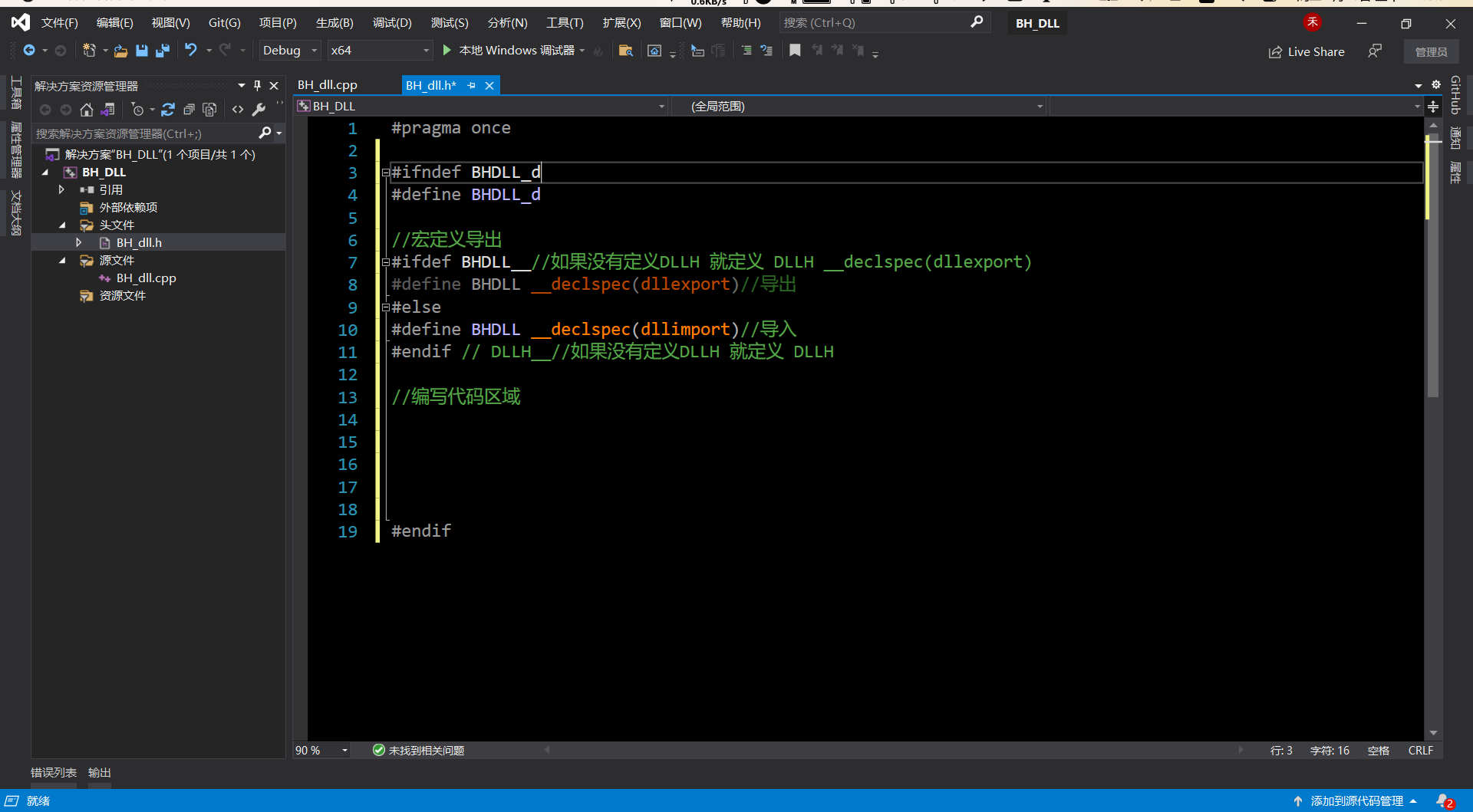1473x812 pixels.
Task: Pin the Solution Explorer panel
Action: 257,85
